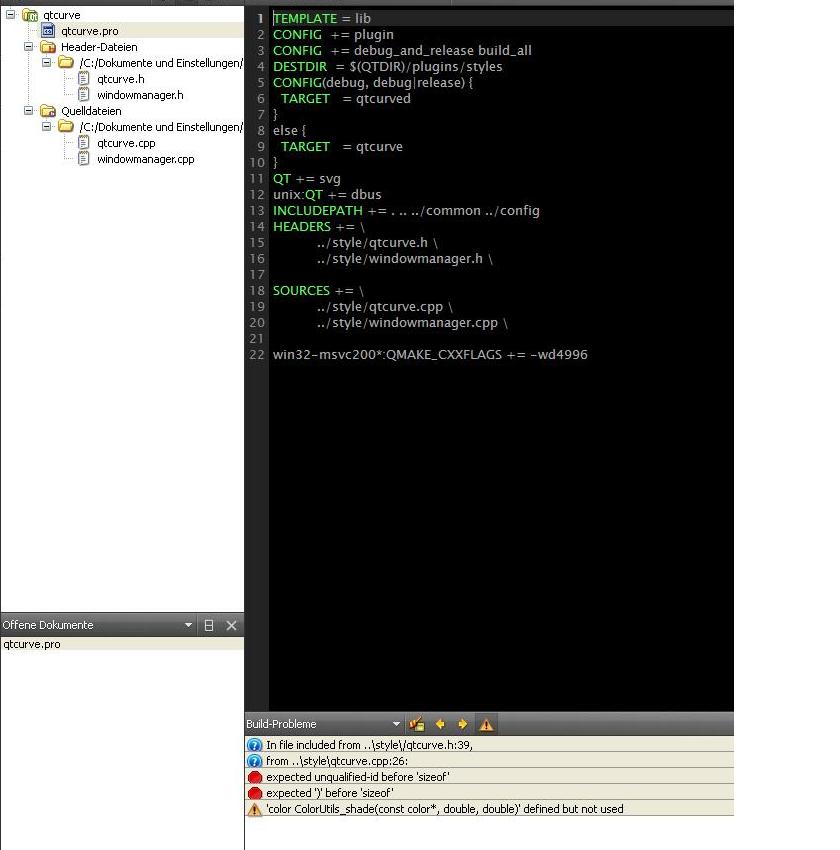Split the Offene Dokumente pane

pyautogui.click(x=209, y=626)
